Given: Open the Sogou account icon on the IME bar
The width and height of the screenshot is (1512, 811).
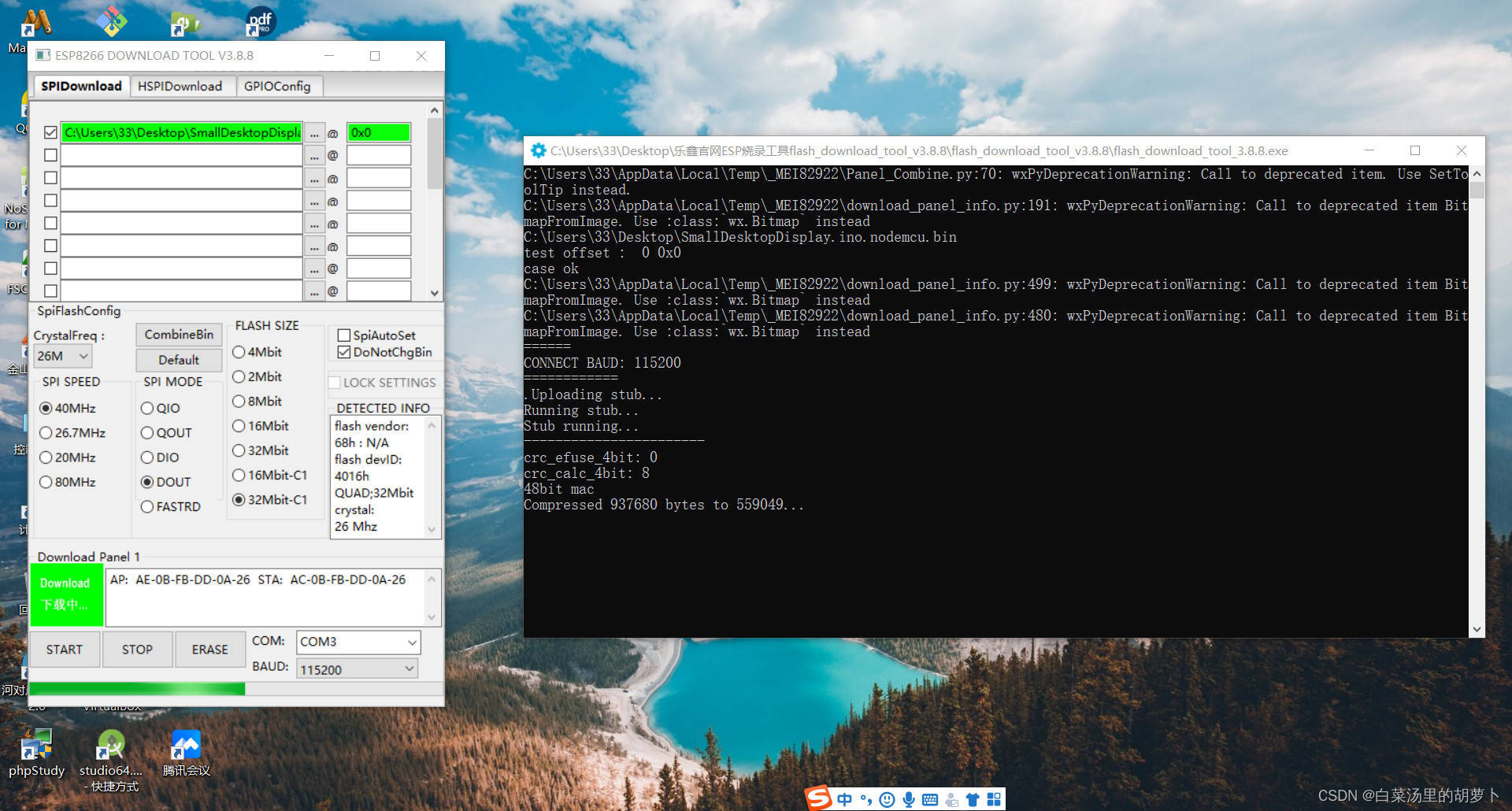Looking at the screenshot, I should click(x=951, y=800).
